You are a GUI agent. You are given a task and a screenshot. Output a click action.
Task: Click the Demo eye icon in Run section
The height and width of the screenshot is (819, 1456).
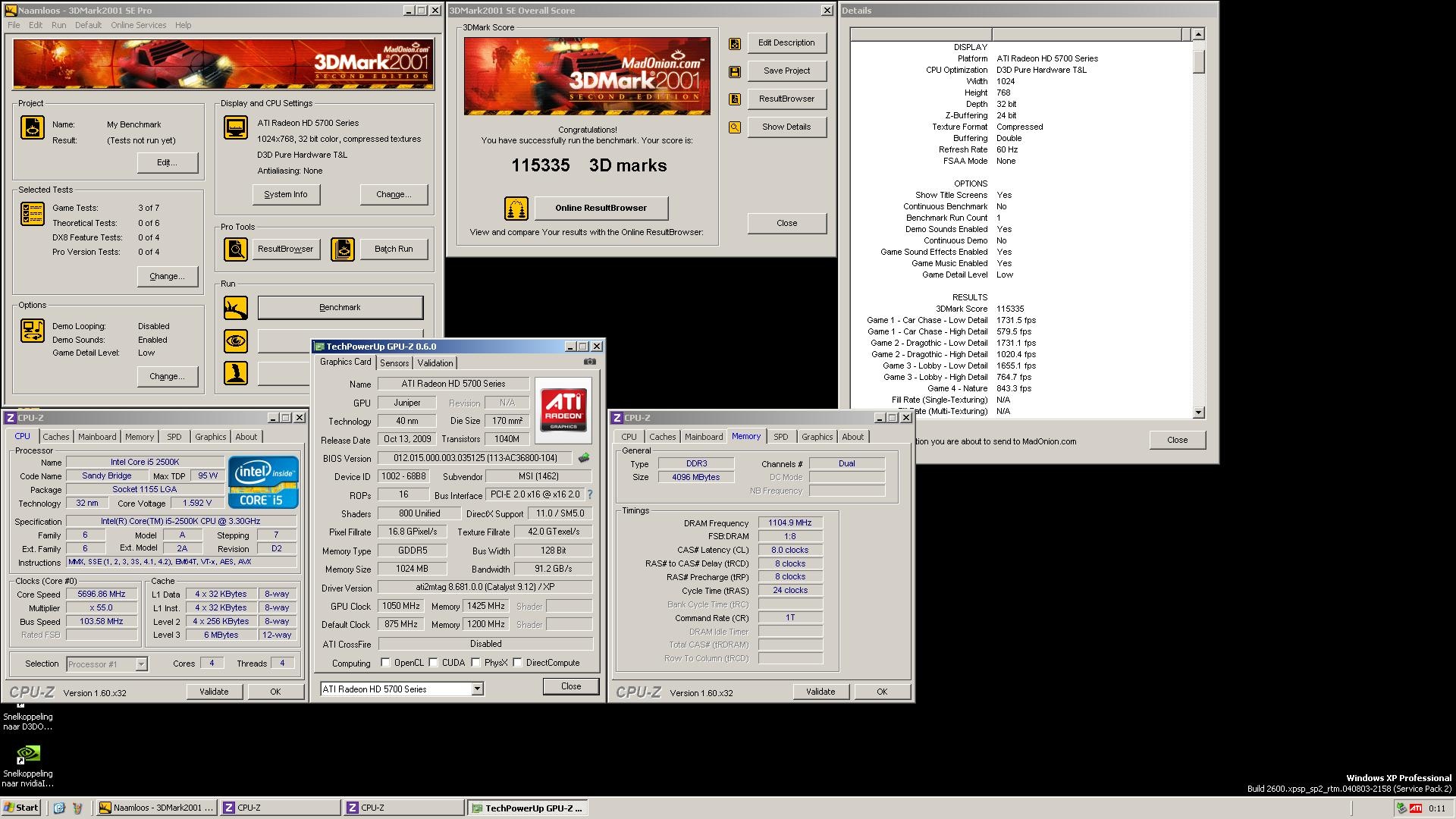[x=236, y=341]
